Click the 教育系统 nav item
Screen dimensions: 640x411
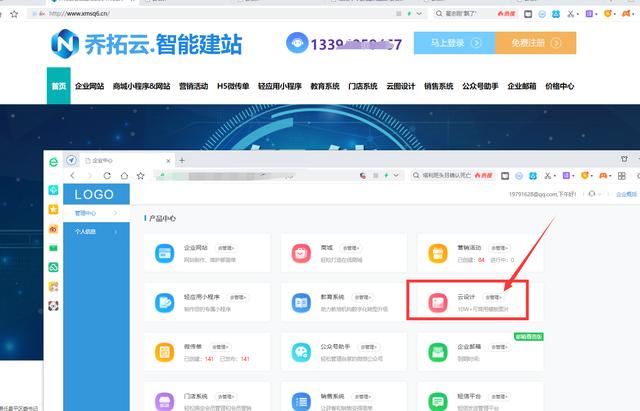[x=325, y=86]
